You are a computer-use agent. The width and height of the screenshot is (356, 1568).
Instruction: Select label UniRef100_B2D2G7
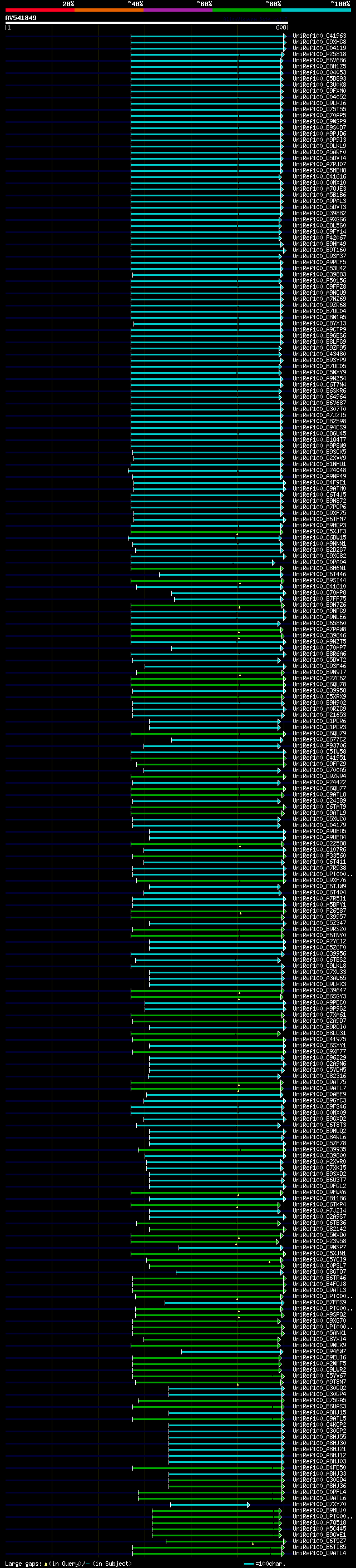(319, 550)
